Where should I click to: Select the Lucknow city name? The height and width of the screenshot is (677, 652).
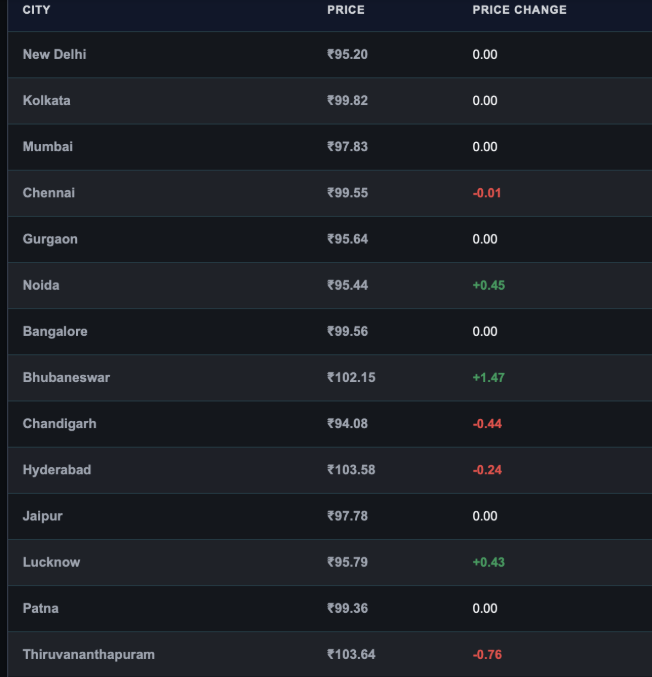click(51, 562)
